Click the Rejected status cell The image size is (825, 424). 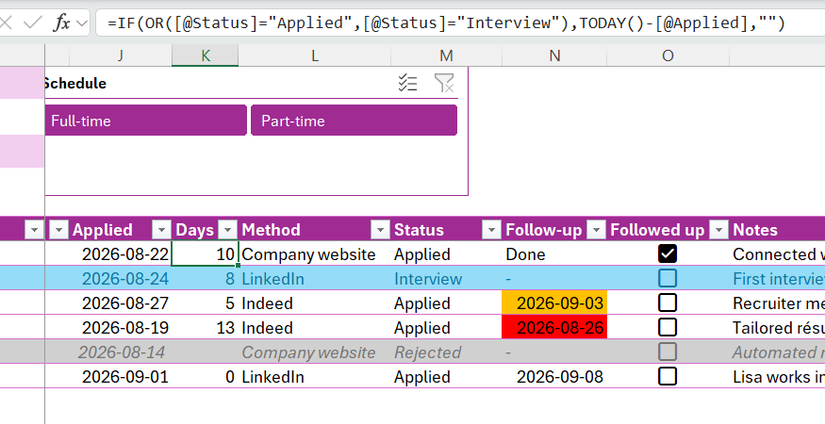pyautogui.click(x=446, y=352)
